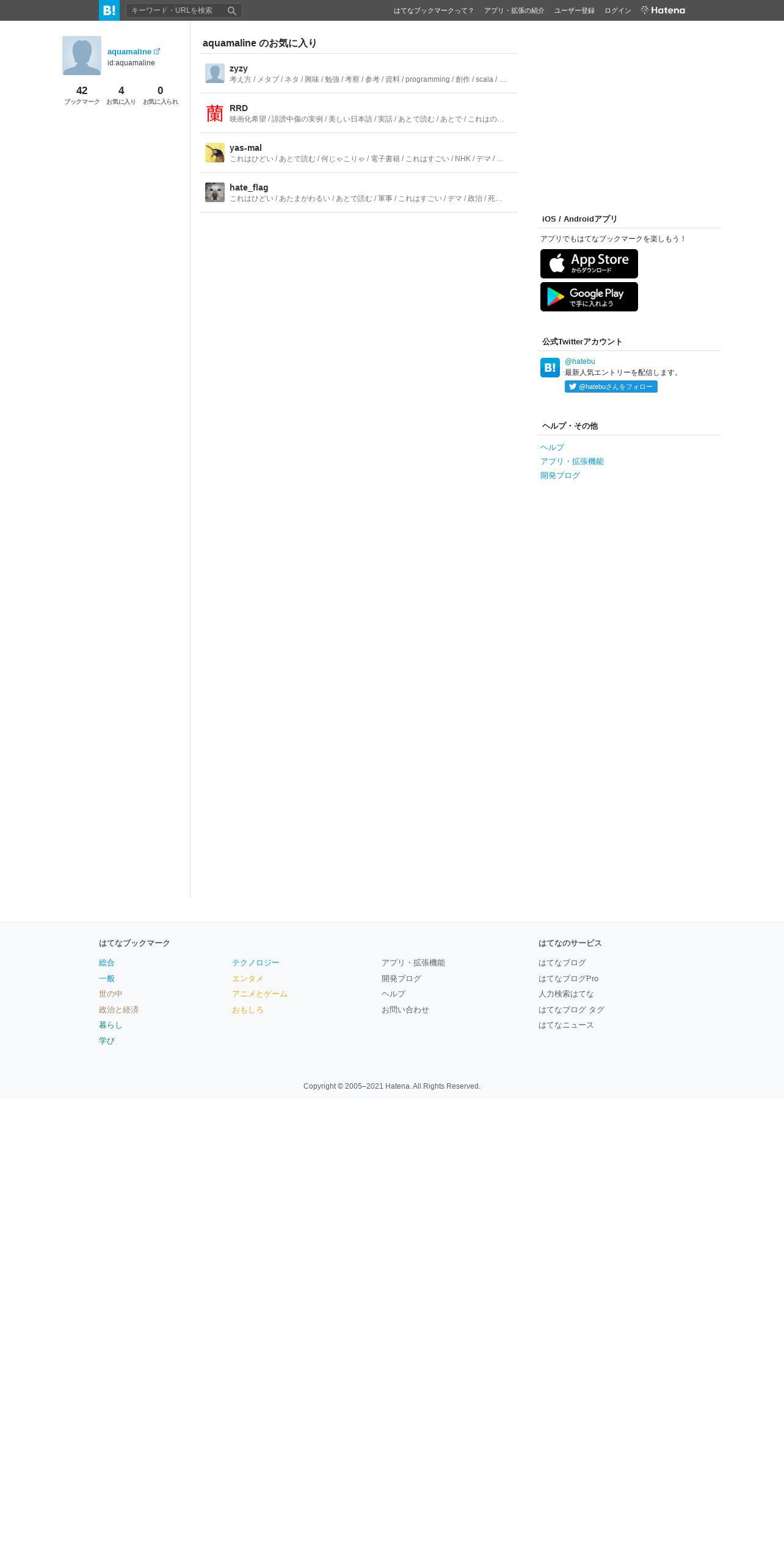Viewport: 784px width, 1568px height.
Task: Go to エンタメ category in footer
Action: (x=248, y=979)
